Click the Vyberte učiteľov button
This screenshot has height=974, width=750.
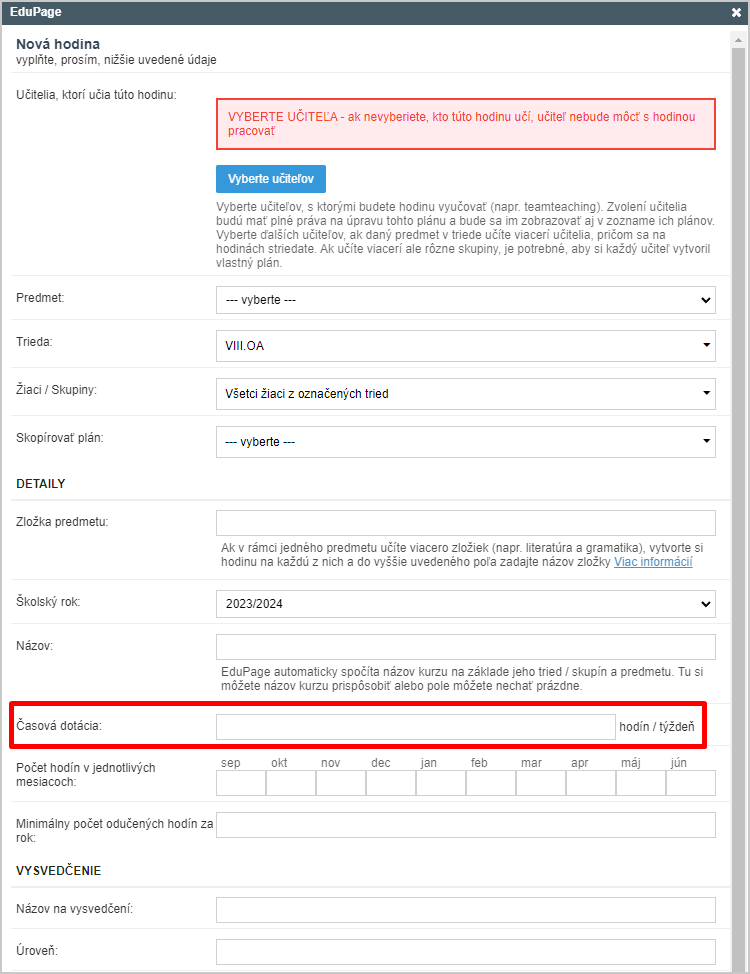tap(271, 179)
